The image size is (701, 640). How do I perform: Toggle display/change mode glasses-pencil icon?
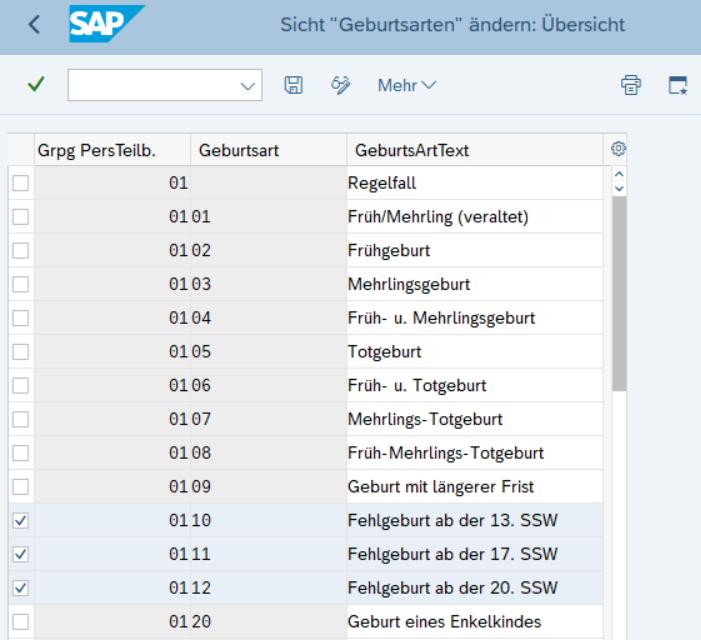(341, 85)
